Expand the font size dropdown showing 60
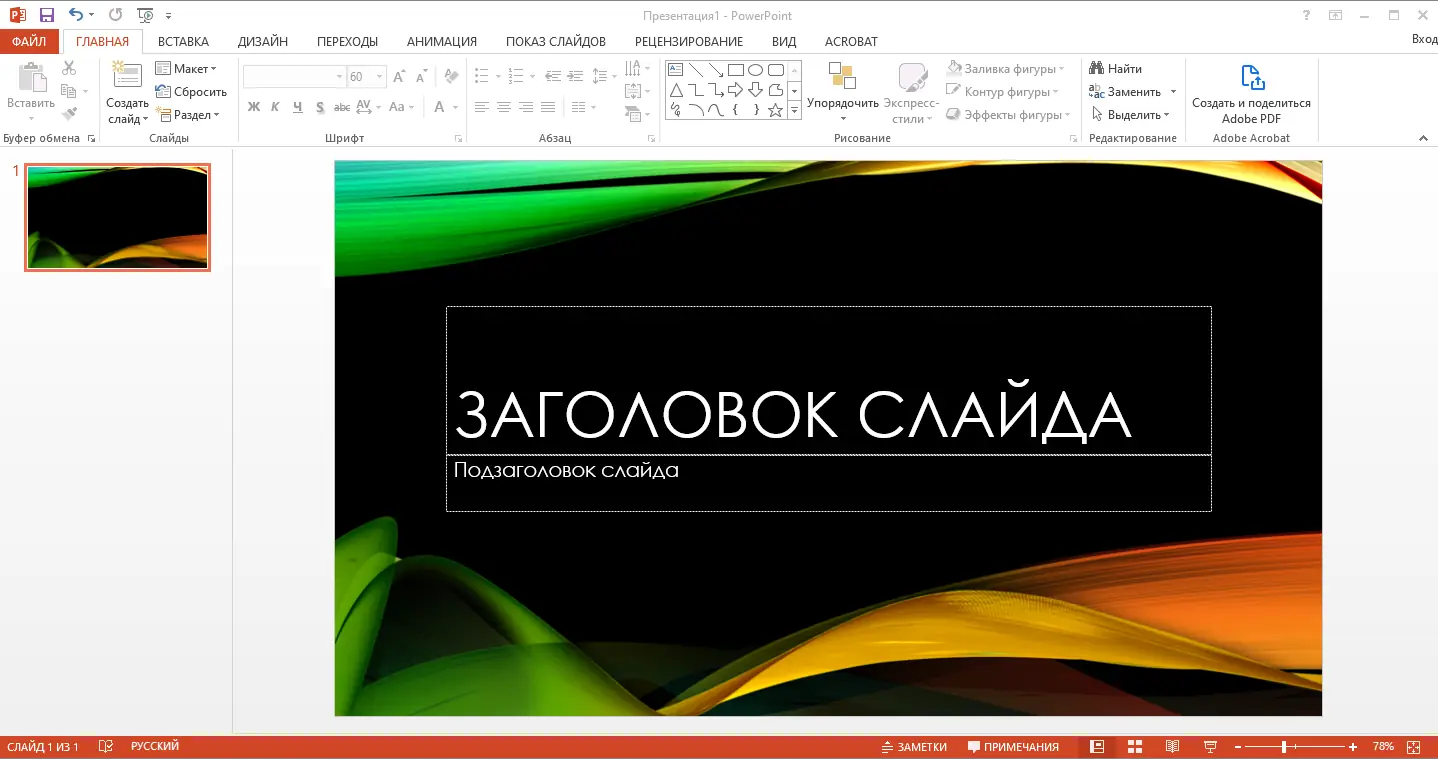Viewport: 1438px width, 759px height. tap(380, 77)
